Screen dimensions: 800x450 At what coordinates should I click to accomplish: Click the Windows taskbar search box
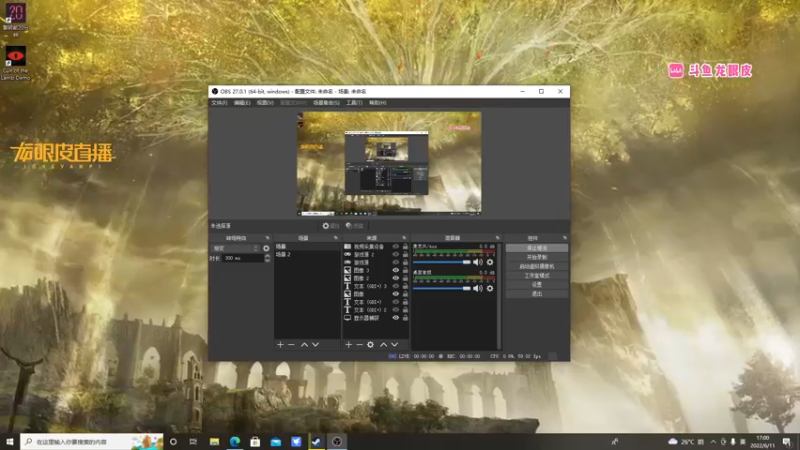click(92, 442)
